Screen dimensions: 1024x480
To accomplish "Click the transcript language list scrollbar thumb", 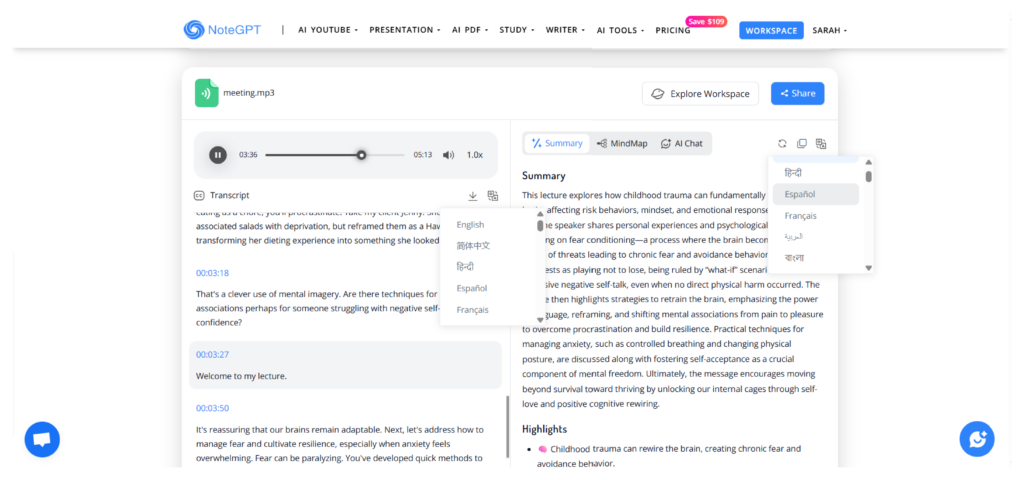I will [x=540, y=226].
